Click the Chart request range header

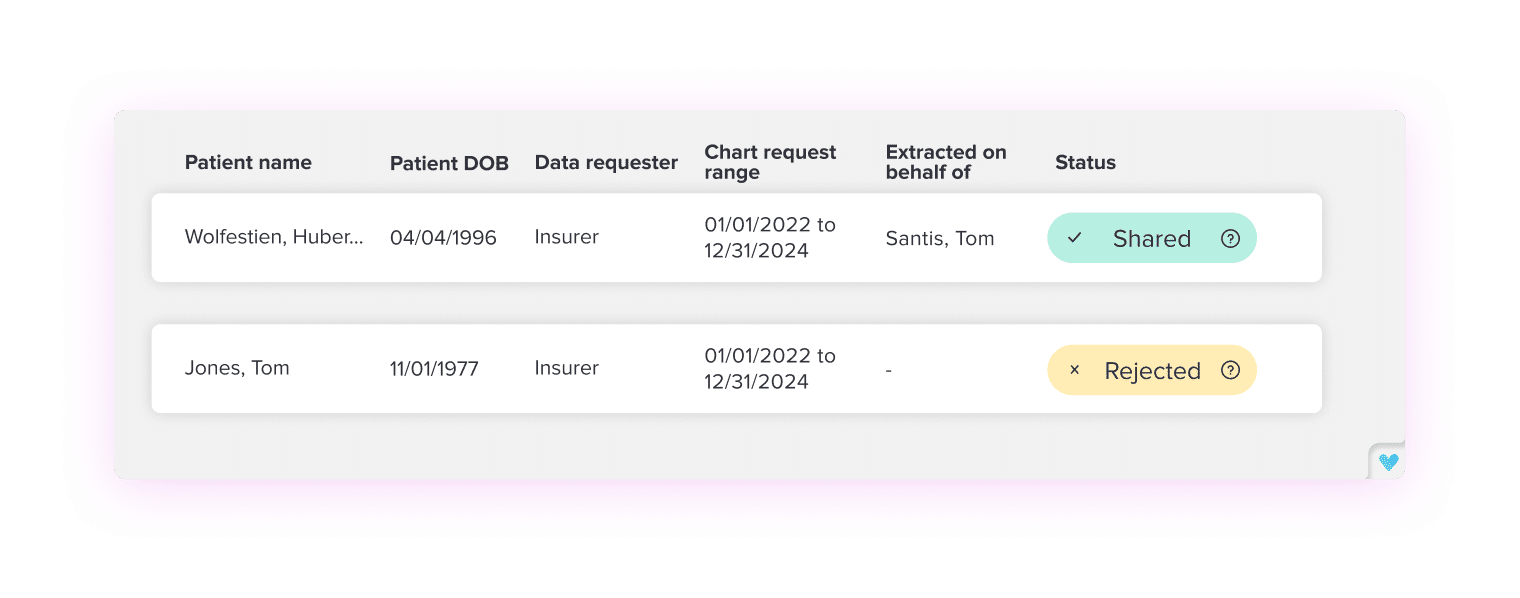click(x=770, y=162)
